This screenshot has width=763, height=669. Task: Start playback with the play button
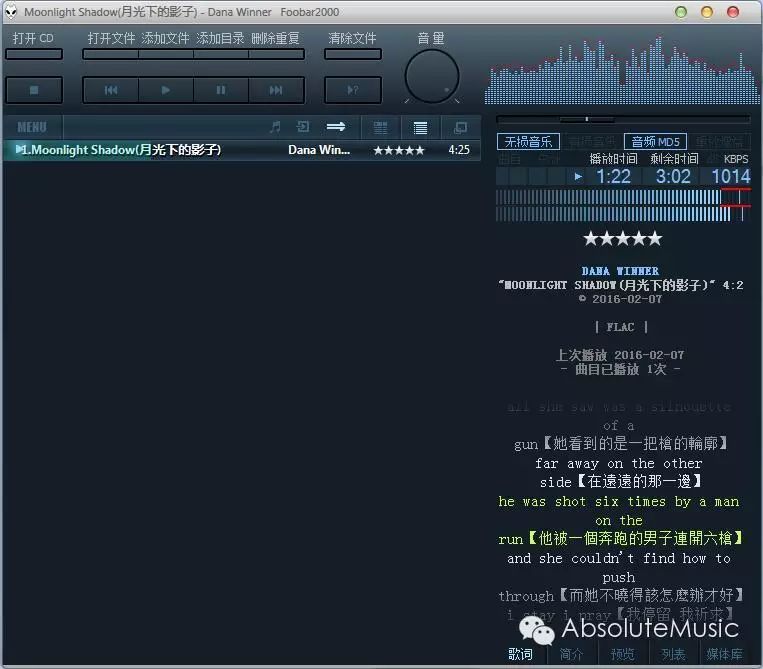(166, 90)
